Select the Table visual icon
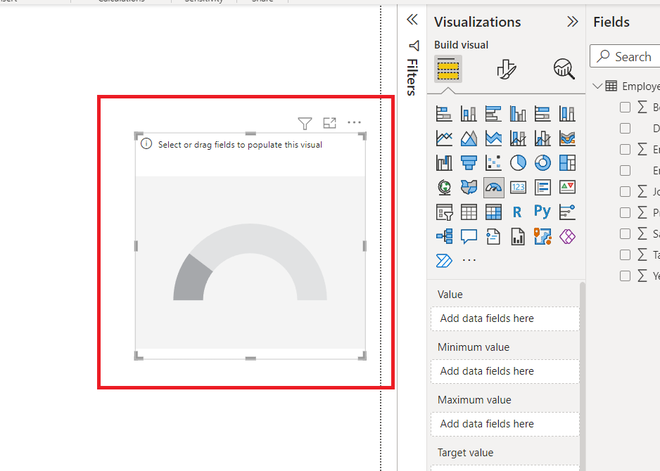 [469, 211]
